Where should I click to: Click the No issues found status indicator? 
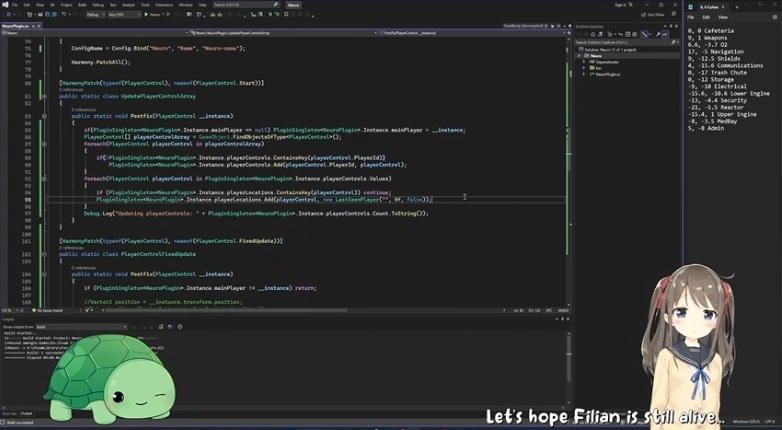click(x=47, y=310)
